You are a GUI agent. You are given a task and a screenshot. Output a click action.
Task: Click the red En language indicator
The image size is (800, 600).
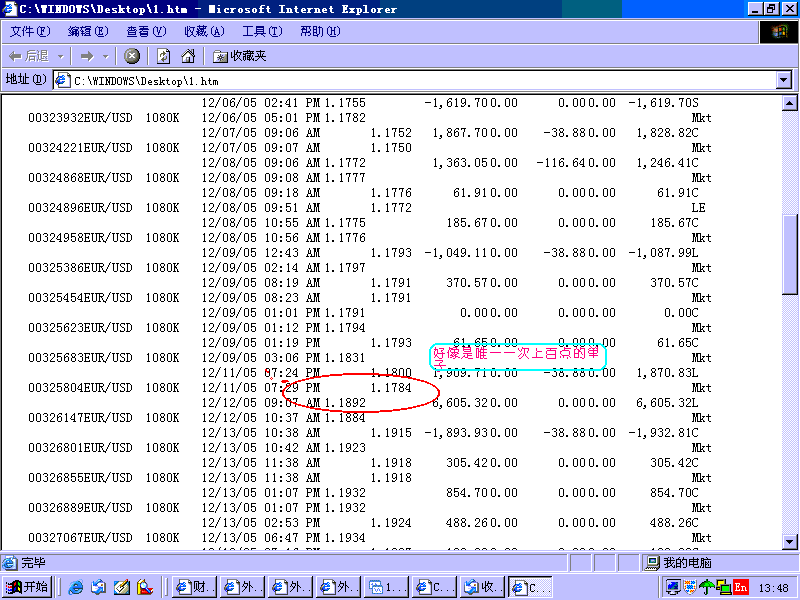click(740, 587)
